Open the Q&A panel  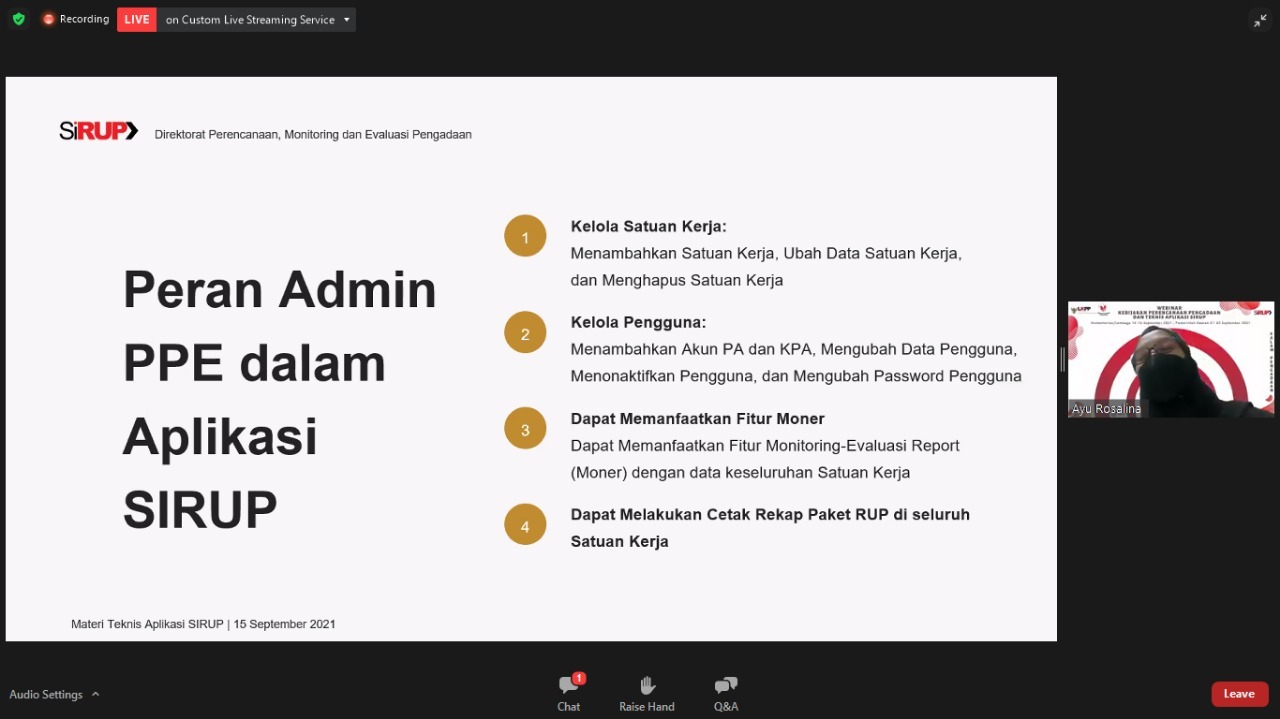point(726,693)
